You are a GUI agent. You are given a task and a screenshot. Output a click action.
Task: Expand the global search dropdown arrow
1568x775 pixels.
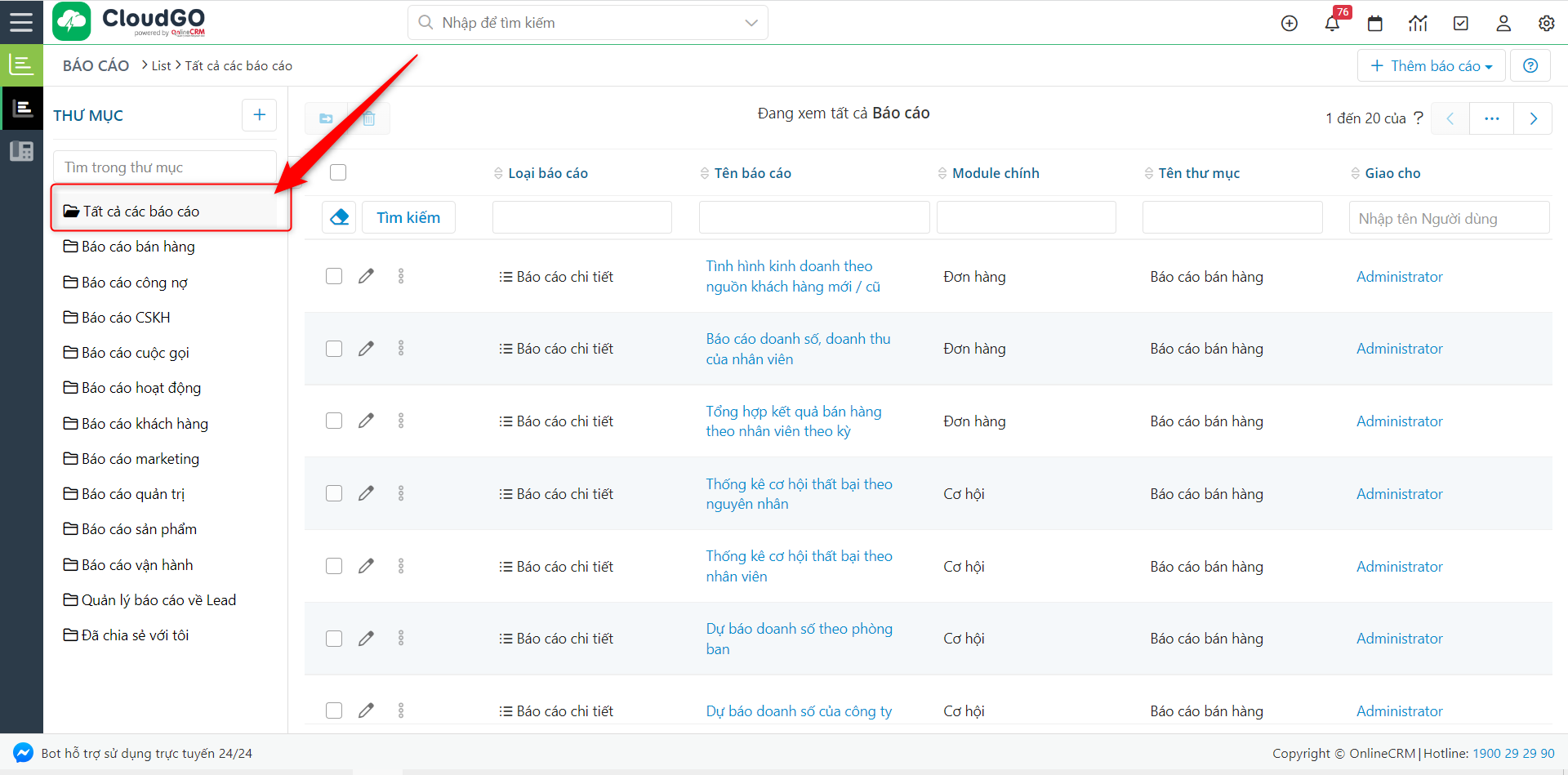[751, 23]
